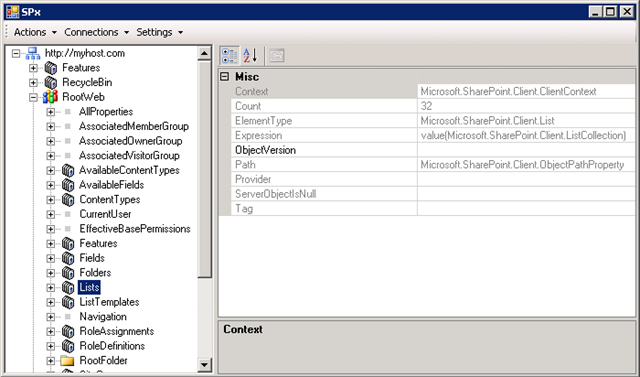Click the RoleDefinitions collection icon
The width and height of the screenshot is (640, 377).
point(68,346)
